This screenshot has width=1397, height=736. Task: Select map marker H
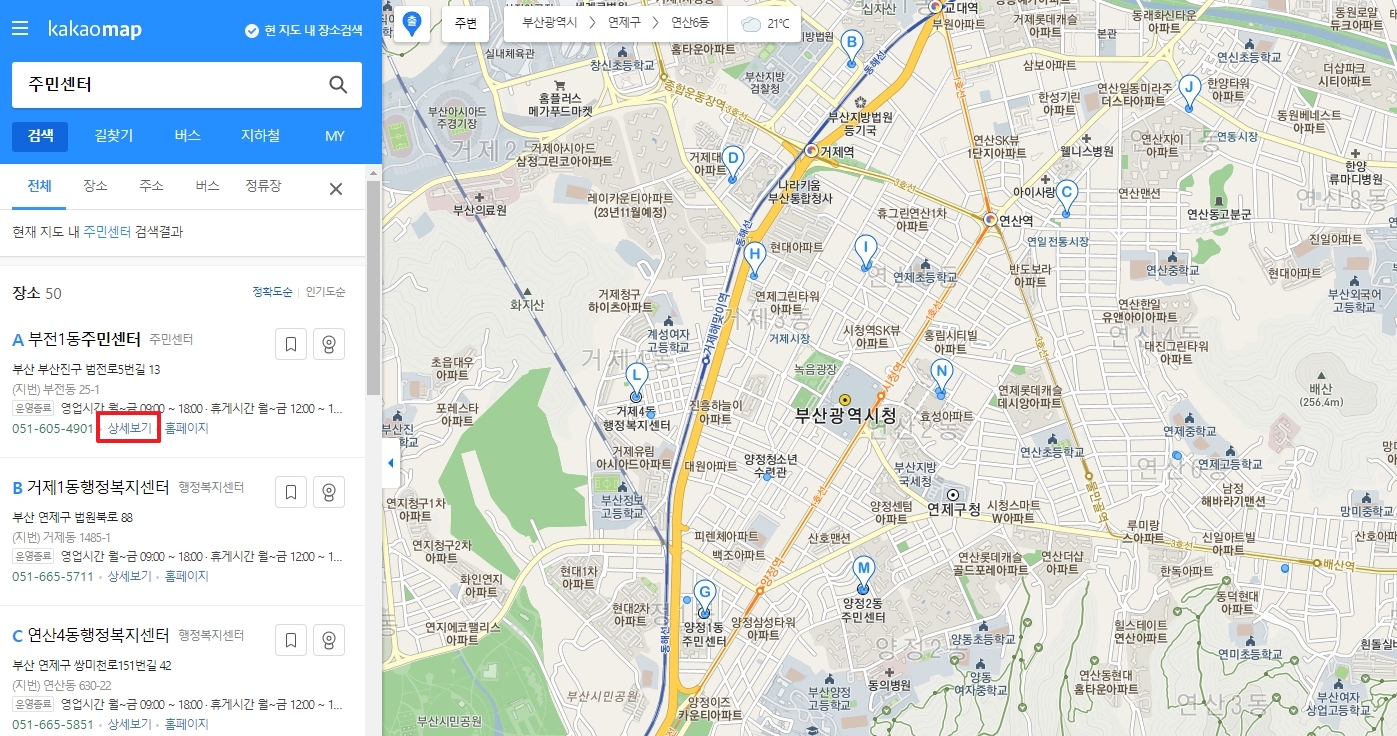point(756,259)
